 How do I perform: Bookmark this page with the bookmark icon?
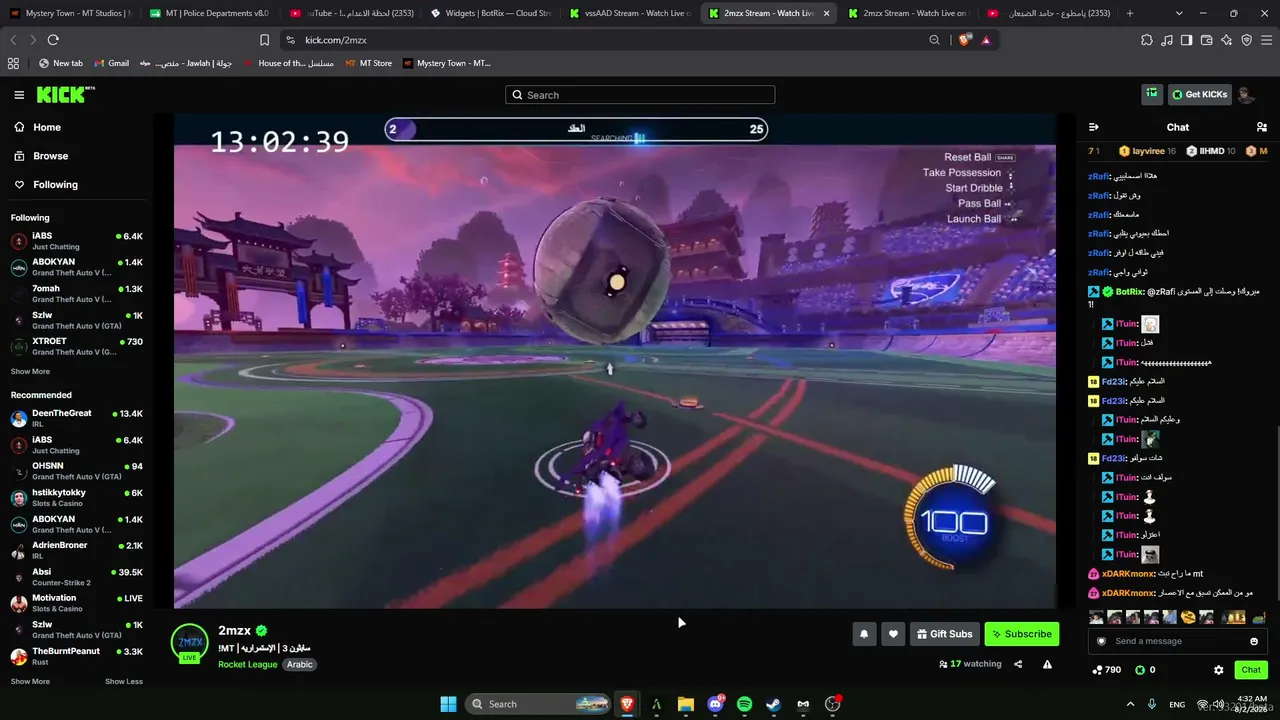click(x=264, y=40)
